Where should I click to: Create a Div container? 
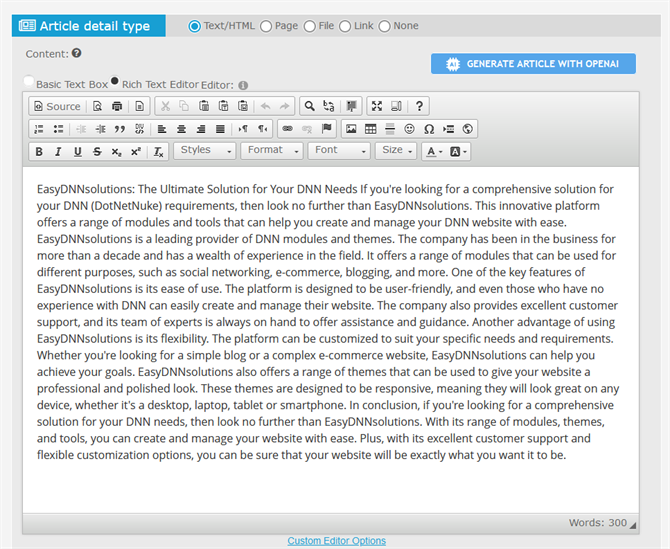(139, 129)
